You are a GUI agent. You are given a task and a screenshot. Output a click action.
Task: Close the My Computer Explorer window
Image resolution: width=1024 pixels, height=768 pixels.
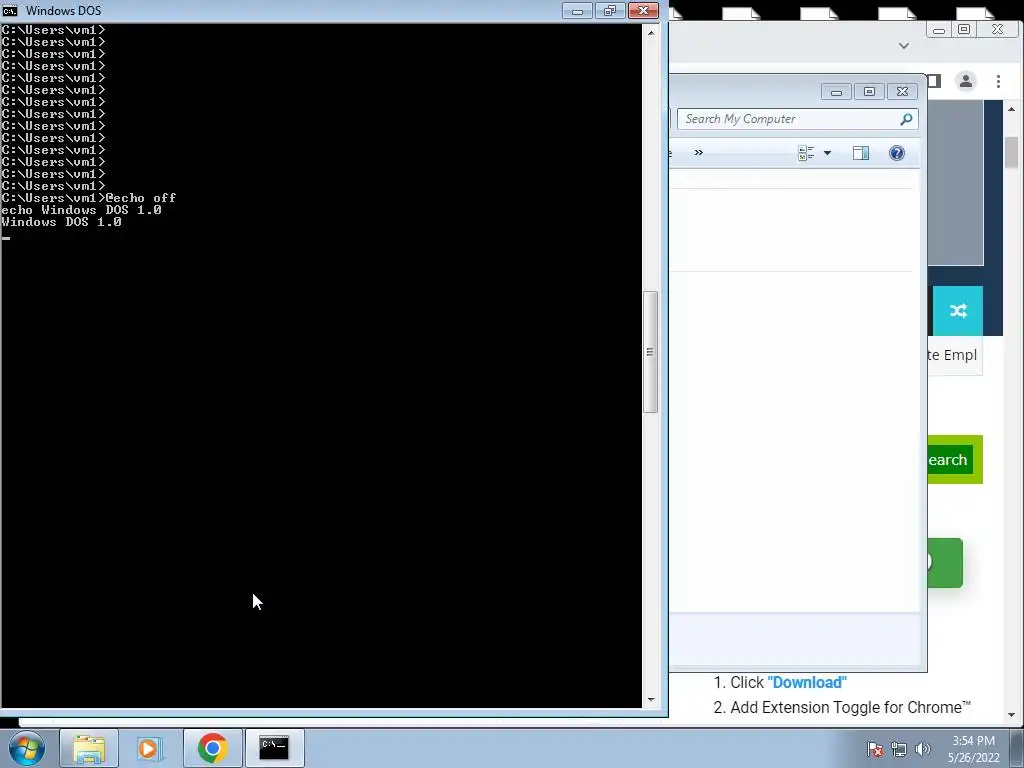[x=903, y=91]
